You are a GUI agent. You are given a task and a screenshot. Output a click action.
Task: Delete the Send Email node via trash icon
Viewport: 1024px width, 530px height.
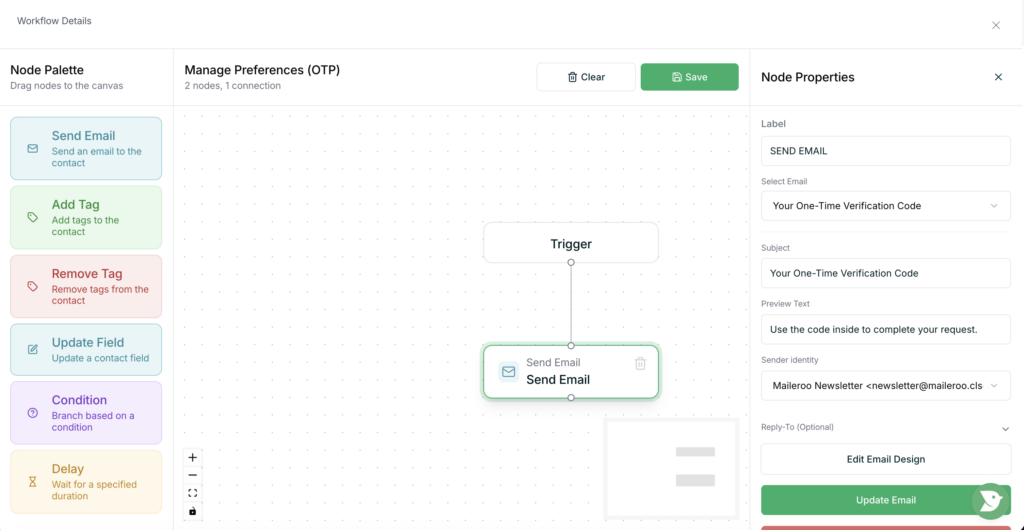[640, 363]
